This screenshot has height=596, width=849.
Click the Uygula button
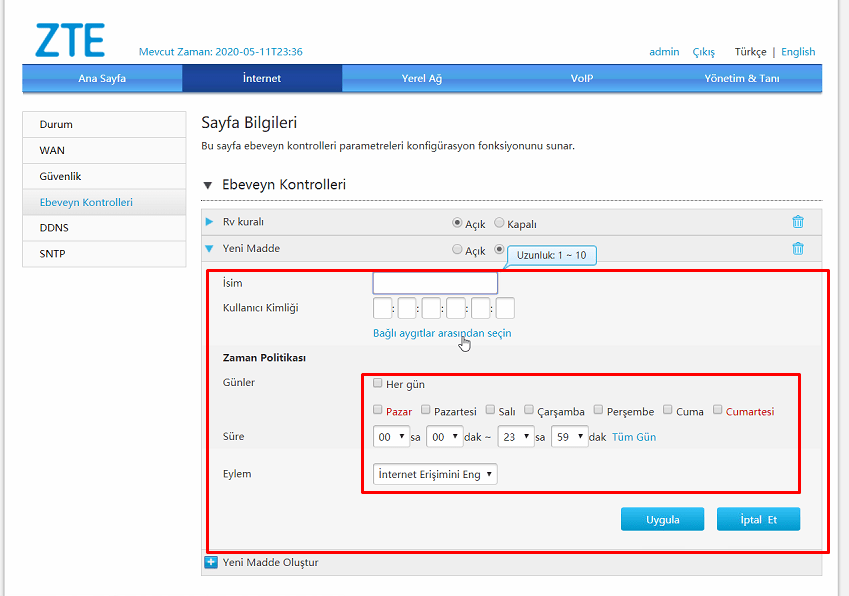[662, 519]
